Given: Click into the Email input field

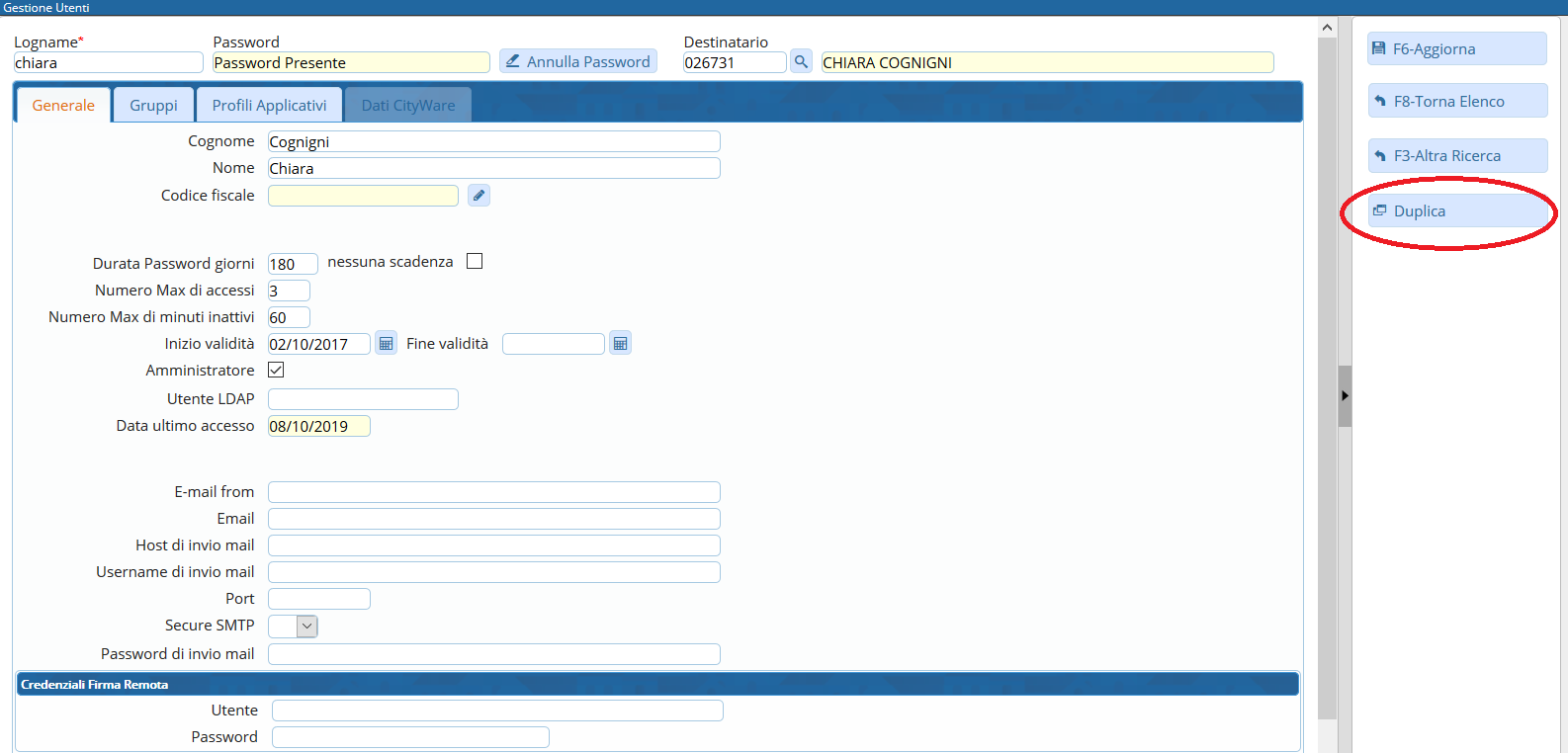Looking at the screenshot, I should point(493,519).
